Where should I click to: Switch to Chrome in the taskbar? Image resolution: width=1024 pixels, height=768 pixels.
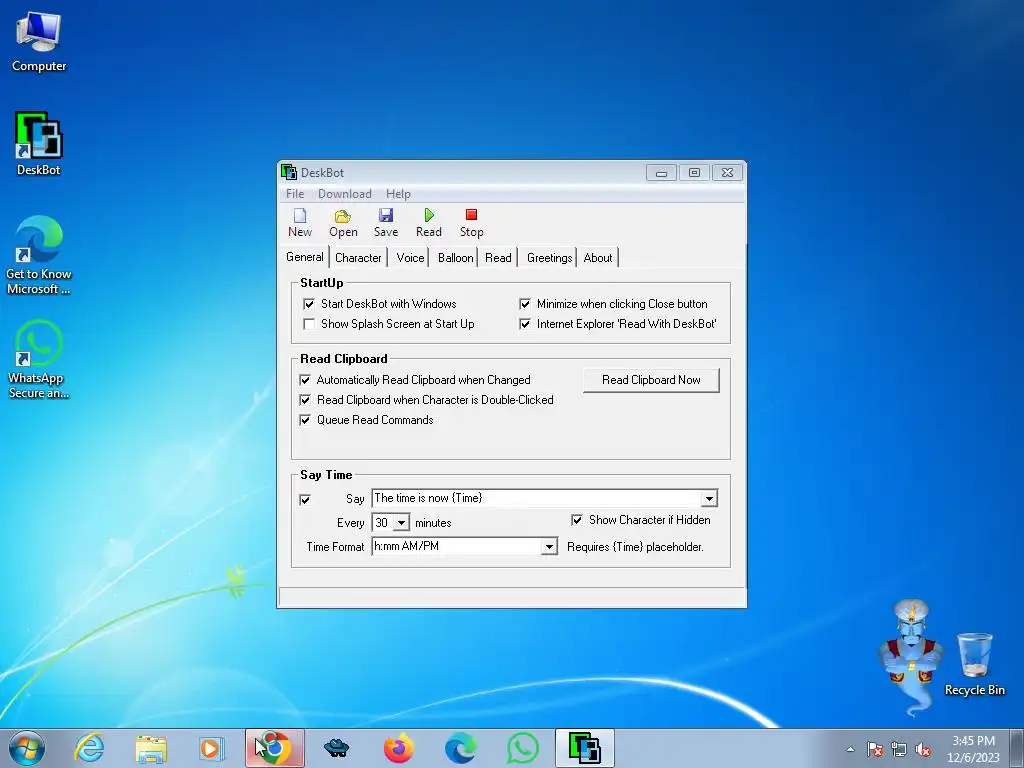pos(275,748)
